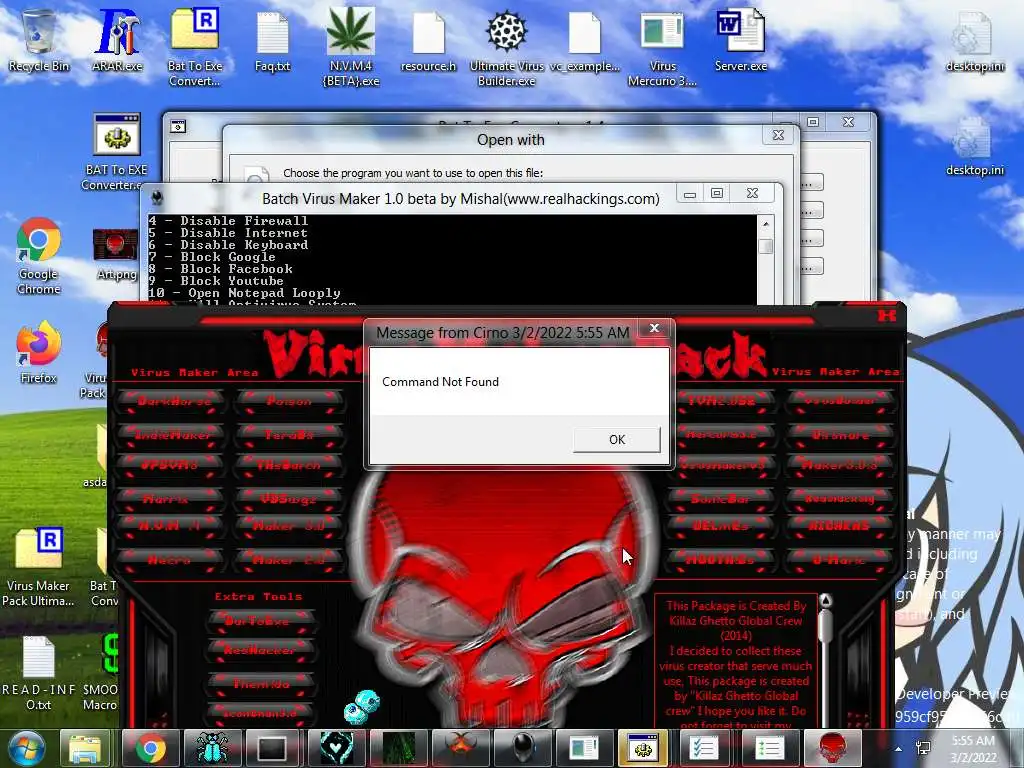Open the taskbar clock 5:55 AM
Screen dimensions: 1024x768
coord(973,748)
